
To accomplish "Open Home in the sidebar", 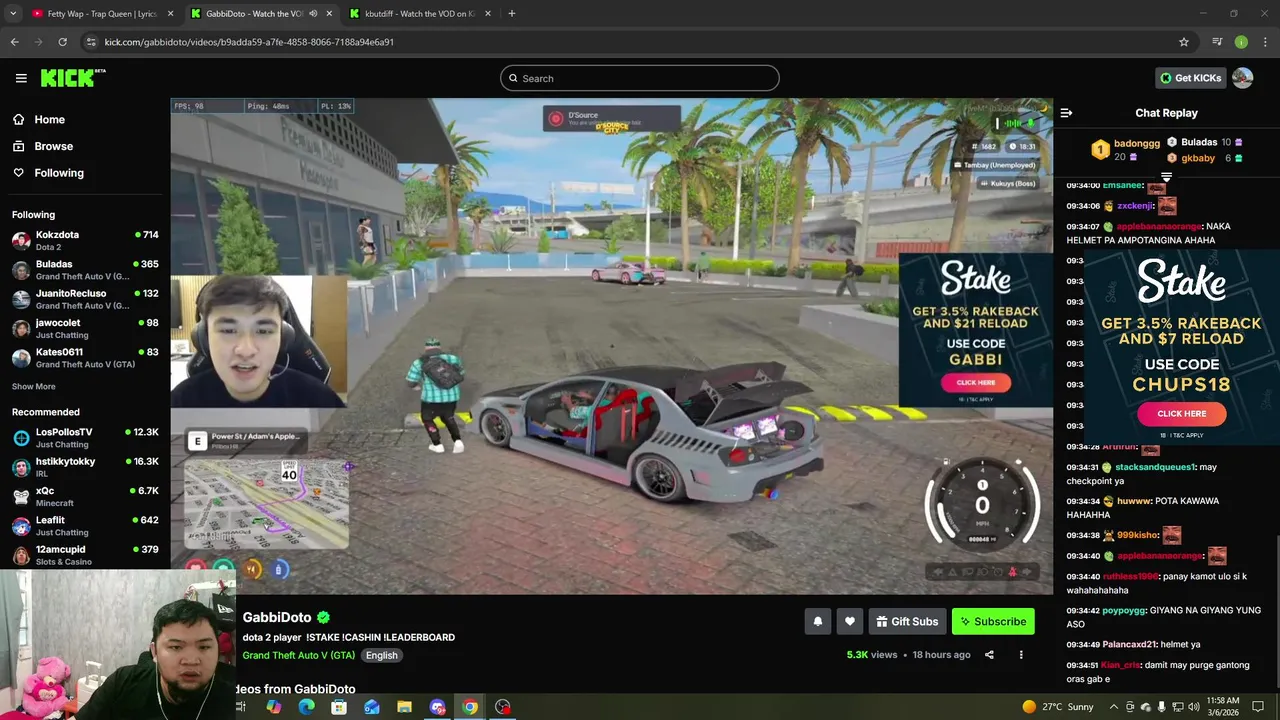I will pos(49,119).
